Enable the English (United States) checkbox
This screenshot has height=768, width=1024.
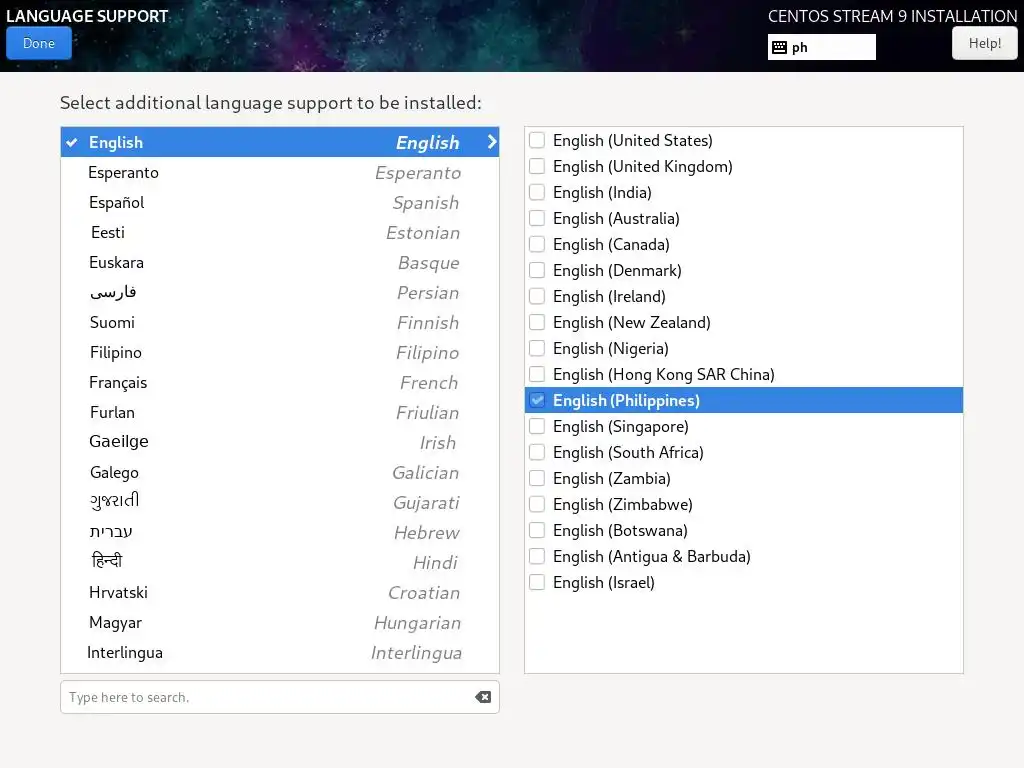click(x=537, y=140)
